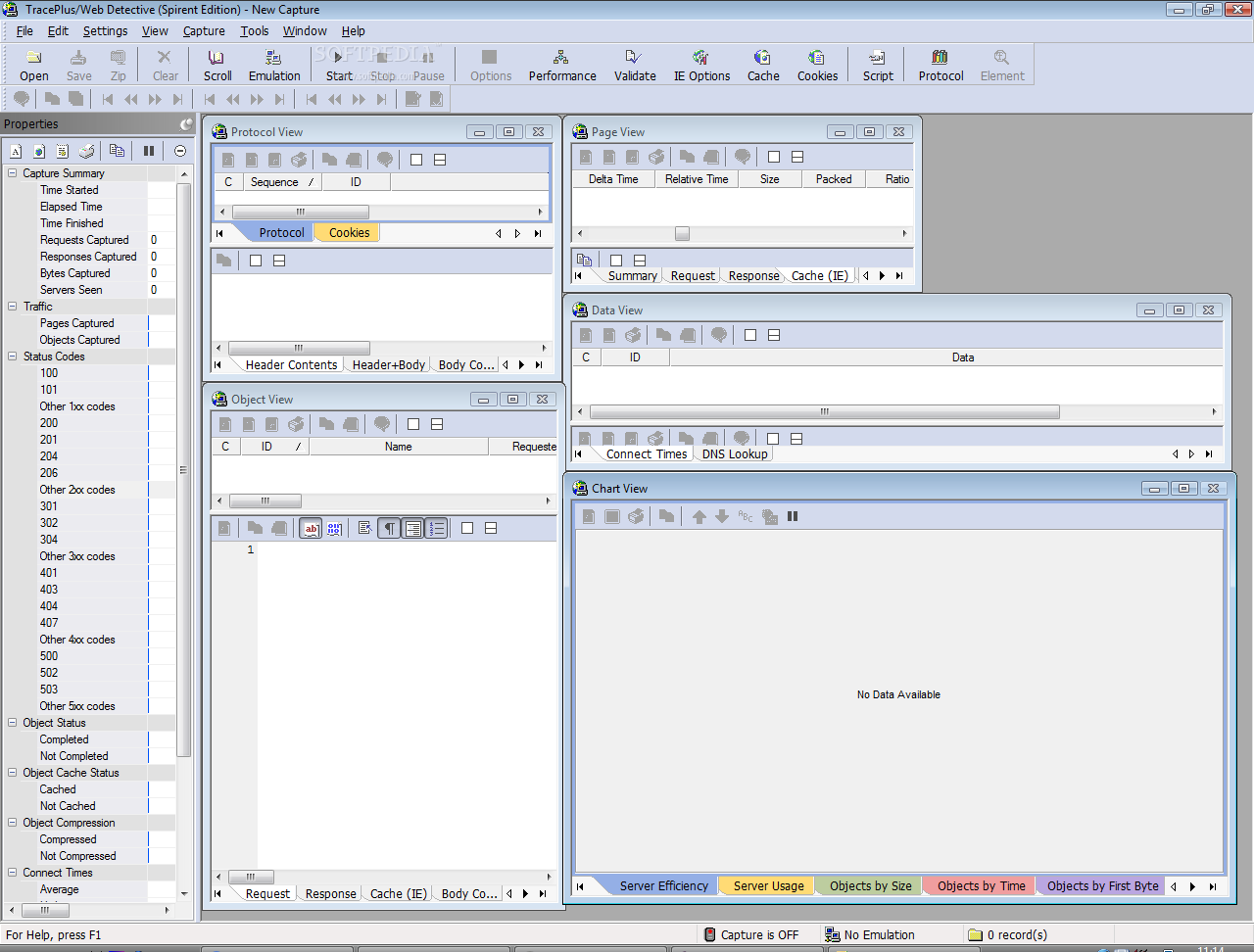1254x952 pixels.
Task: Collapse the Object Cache Status group
Action: click(x=13, y=773)
